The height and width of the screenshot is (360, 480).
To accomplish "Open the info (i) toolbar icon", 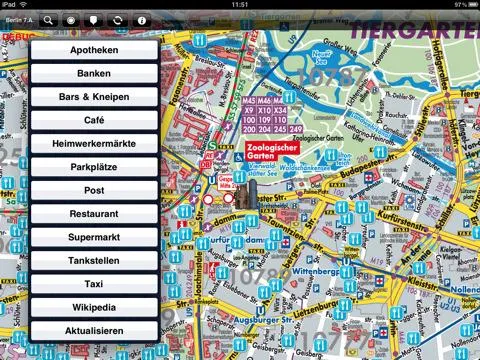I will [x=141, y=21].
